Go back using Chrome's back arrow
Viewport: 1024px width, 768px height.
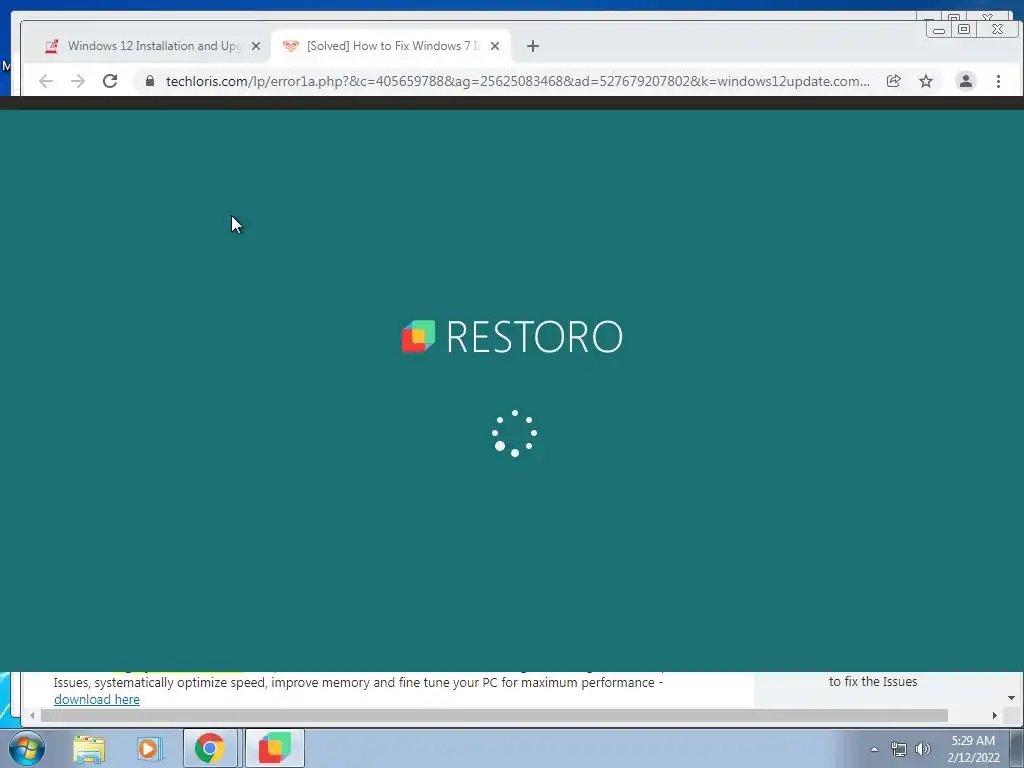pyautogui.click(x=46, y=81)
